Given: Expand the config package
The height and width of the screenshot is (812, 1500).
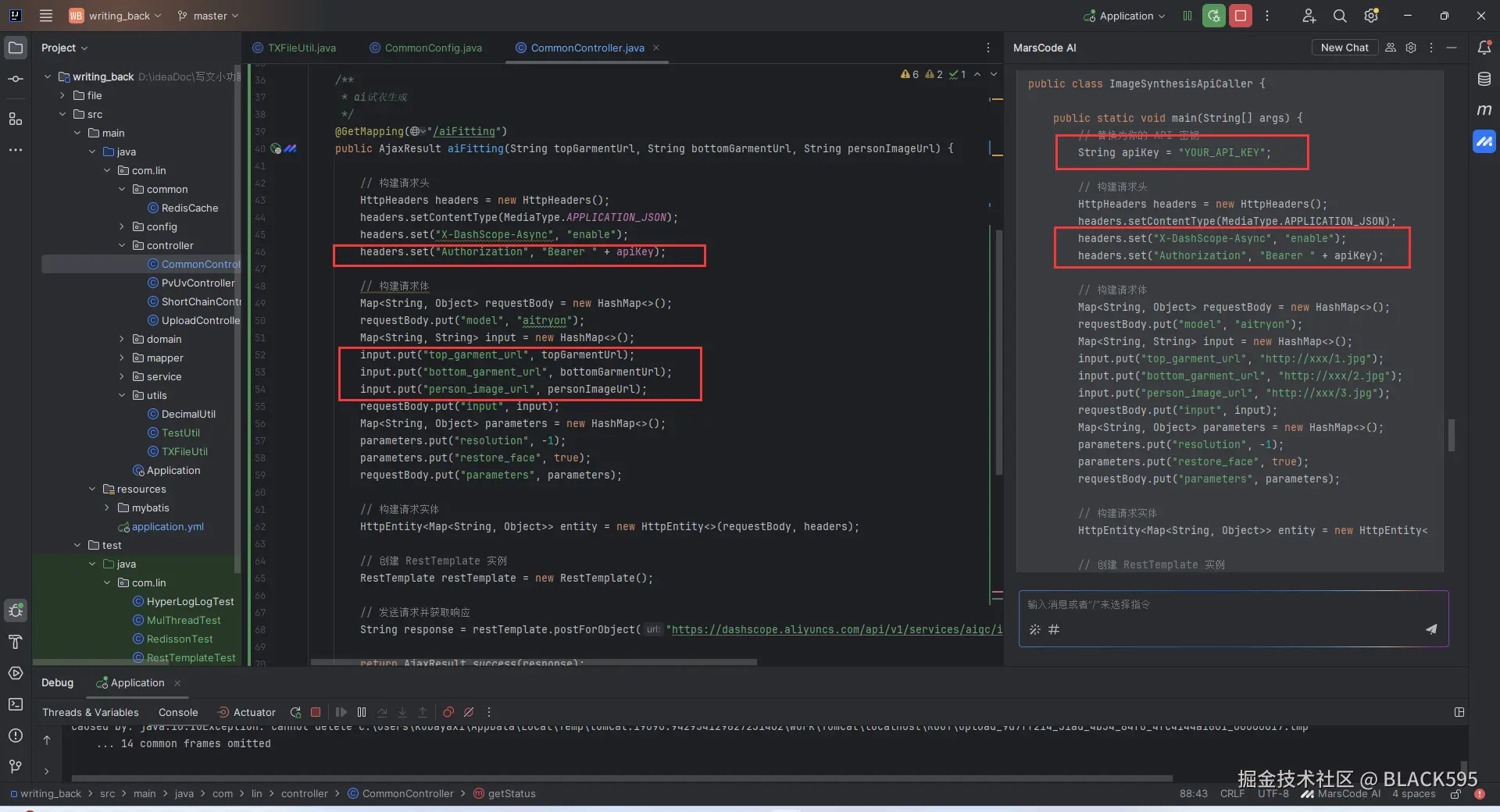Looking at the screenshot, I should (x=122, y=226).
